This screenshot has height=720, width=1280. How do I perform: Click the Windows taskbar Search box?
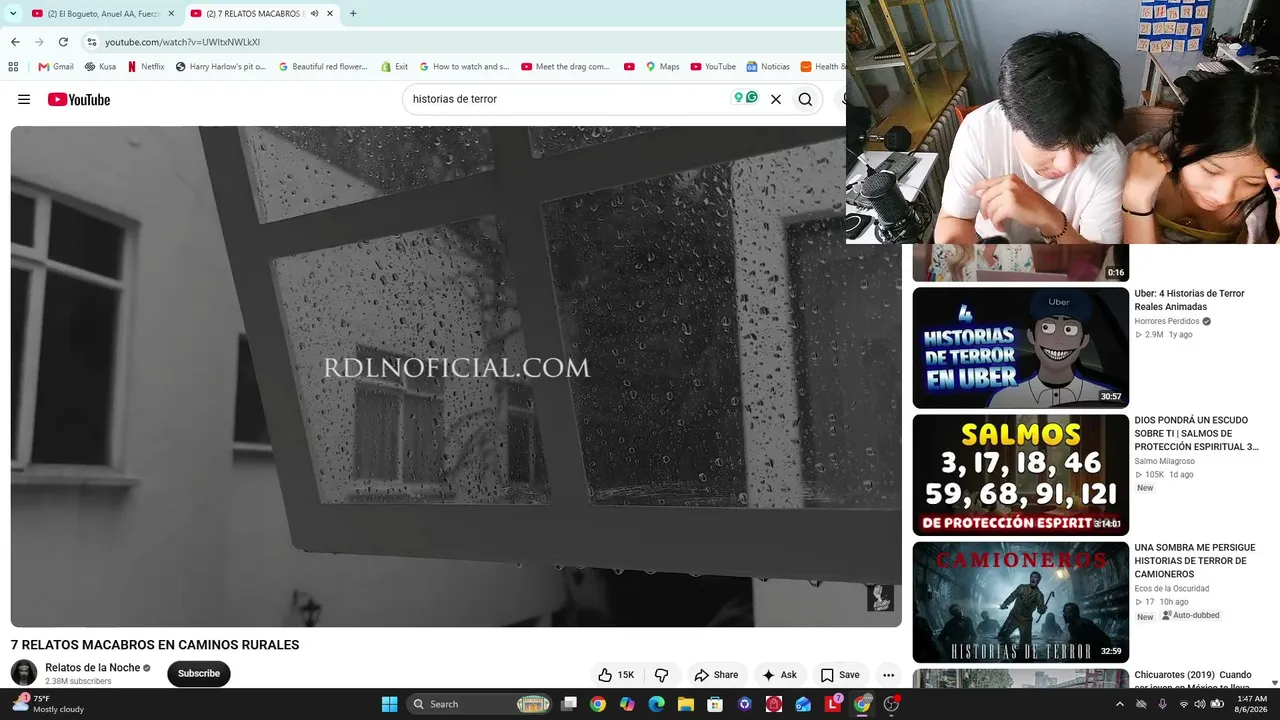click(481, 704)
